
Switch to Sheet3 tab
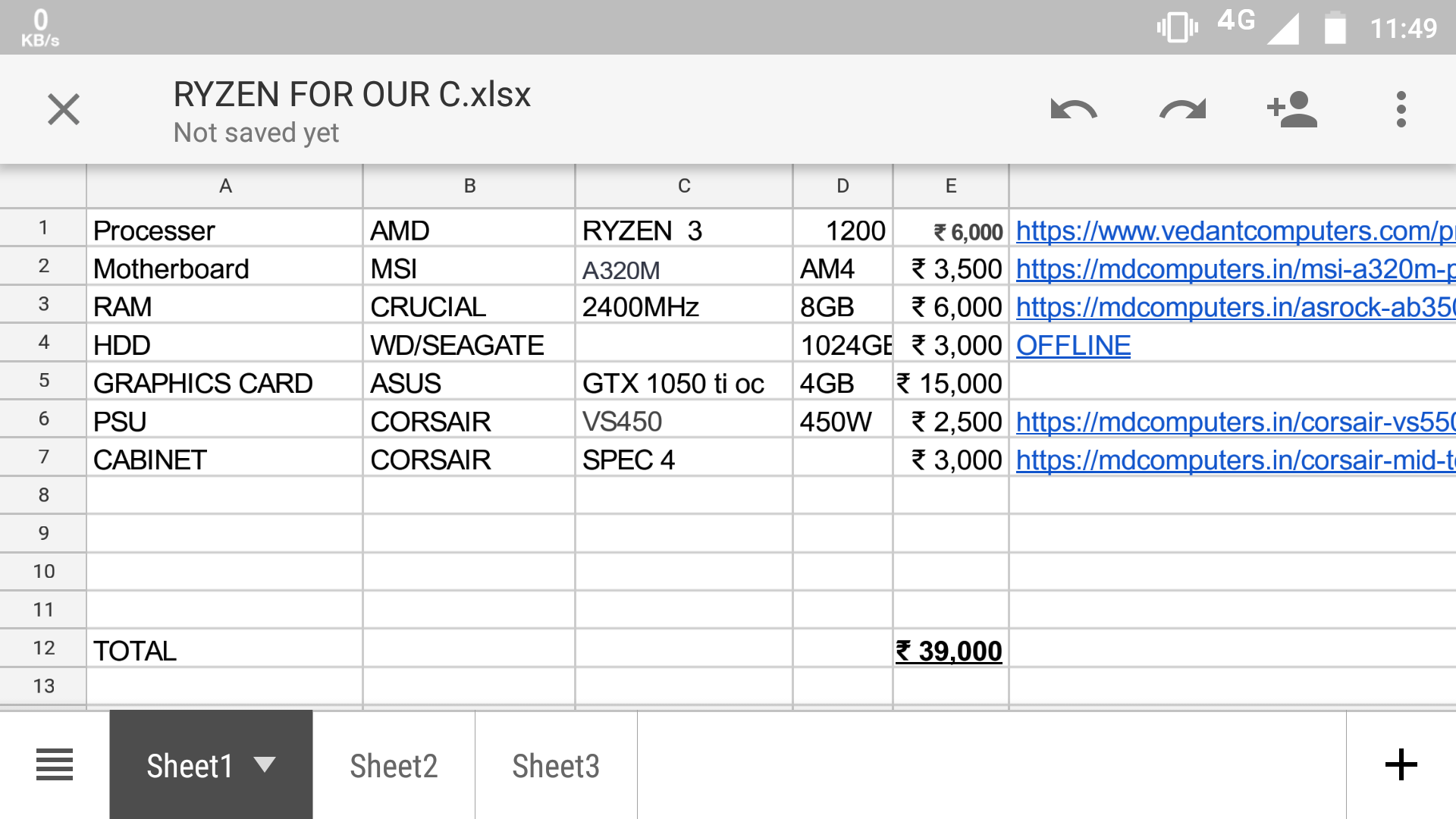[x=556, y=765]
